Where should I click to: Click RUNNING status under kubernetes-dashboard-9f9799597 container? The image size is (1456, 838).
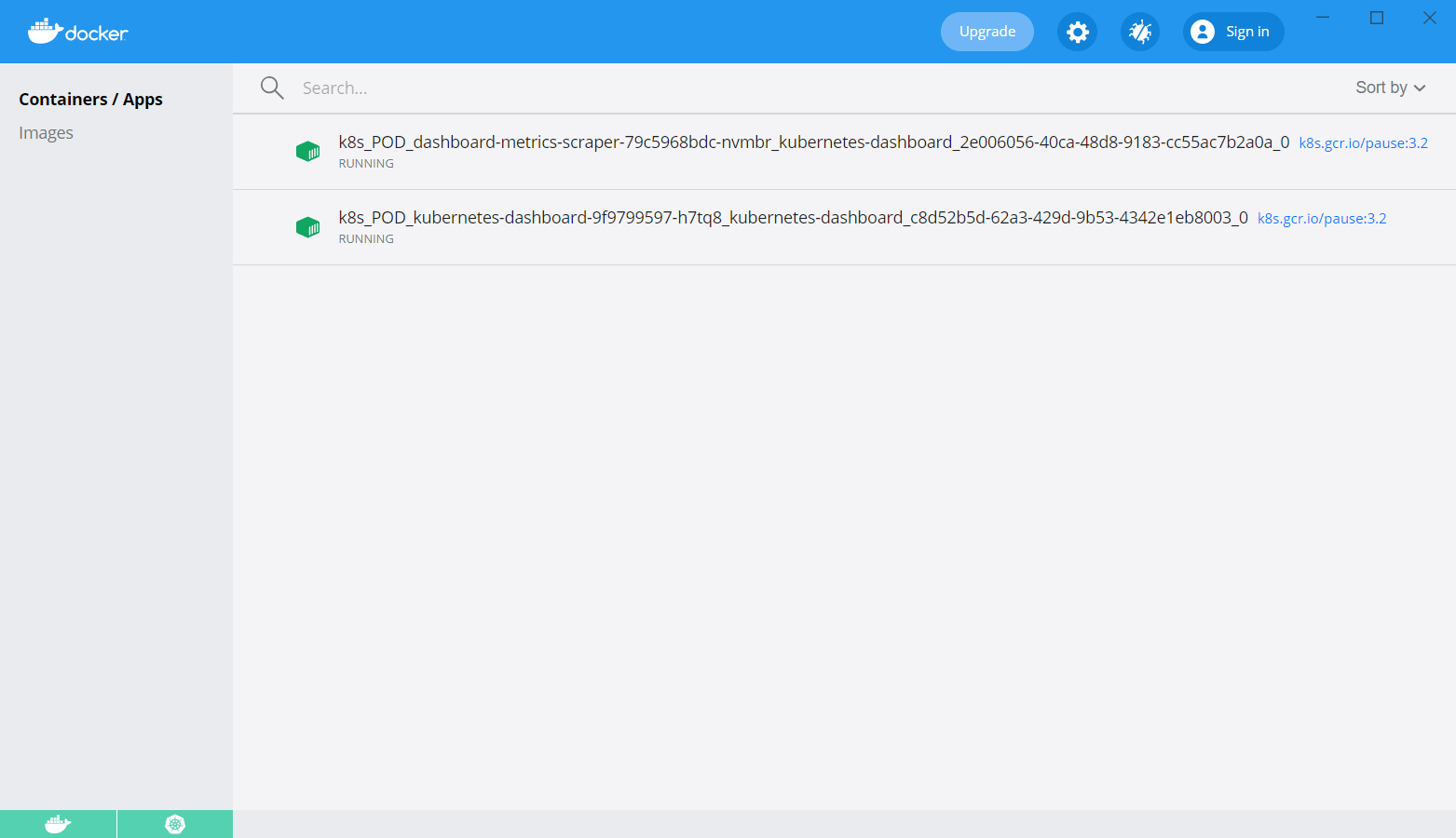click(x=366, y=238)
